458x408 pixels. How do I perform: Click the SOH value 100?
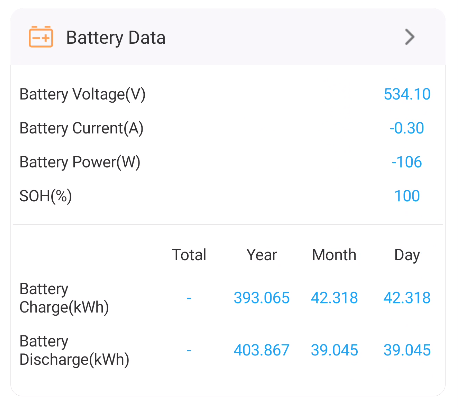pyautogui.click(x=407, y=196)
